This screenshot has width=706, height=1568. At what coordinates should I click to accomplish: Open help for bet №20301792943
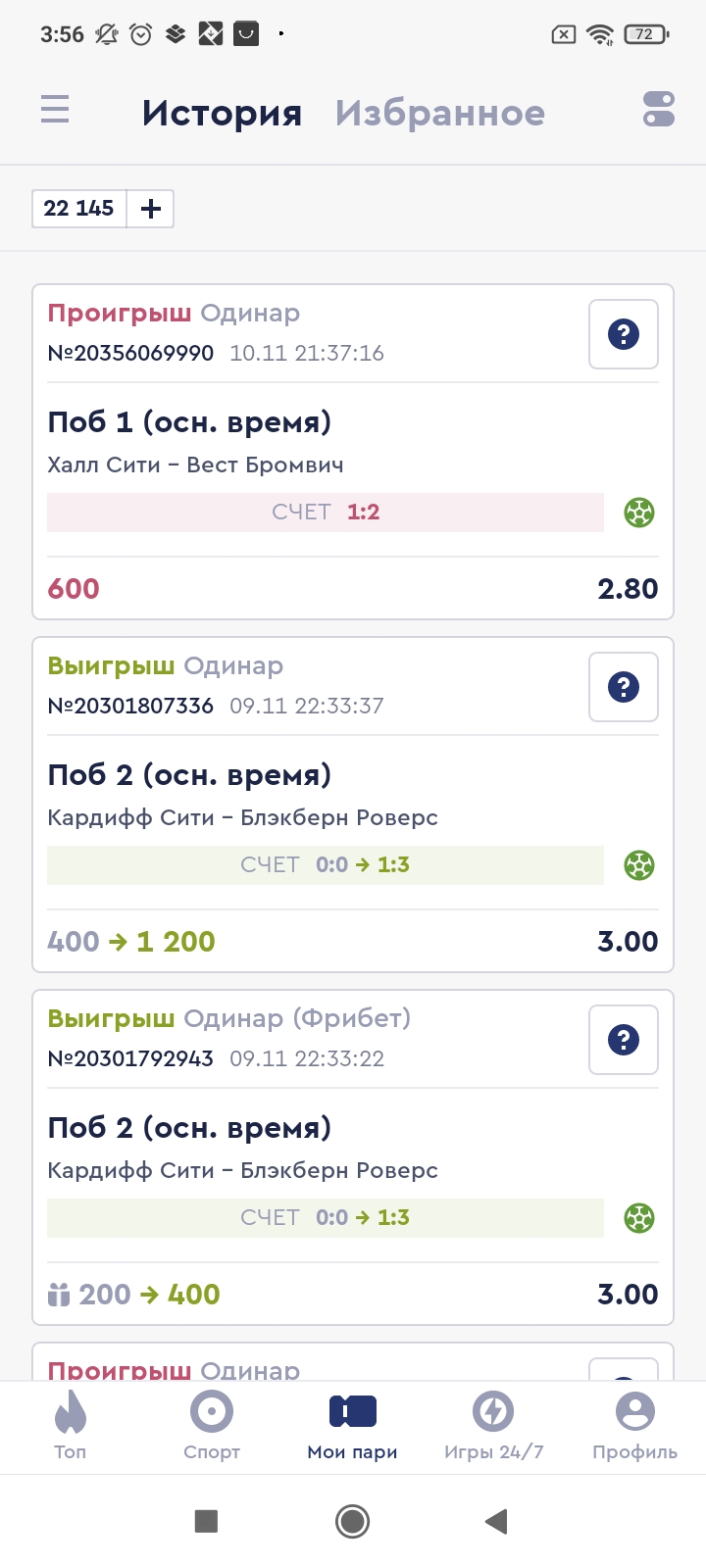click(x=624, y=1040)
